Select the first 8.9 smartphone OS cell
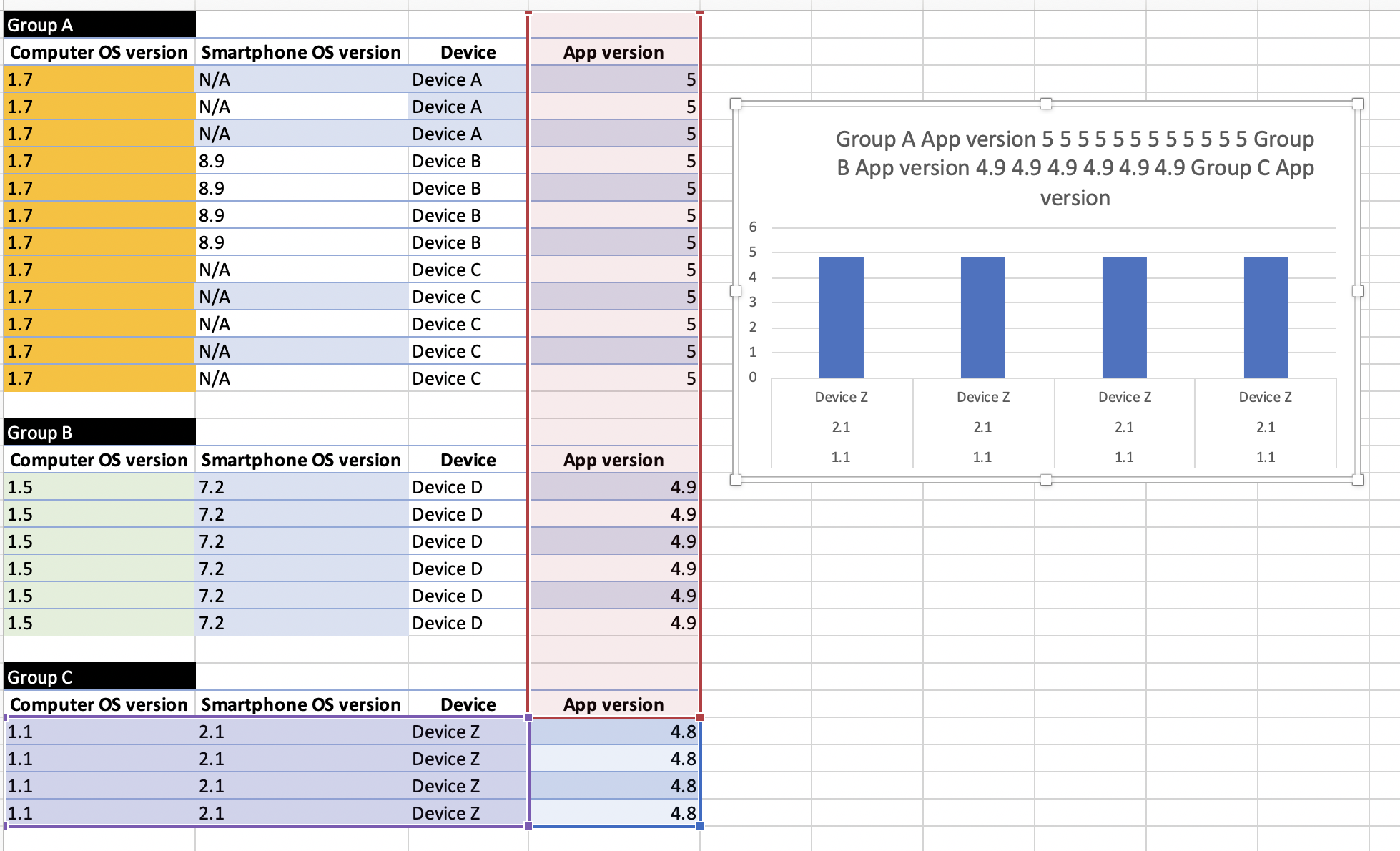1400x851 pixels. (x=301, y=161)
